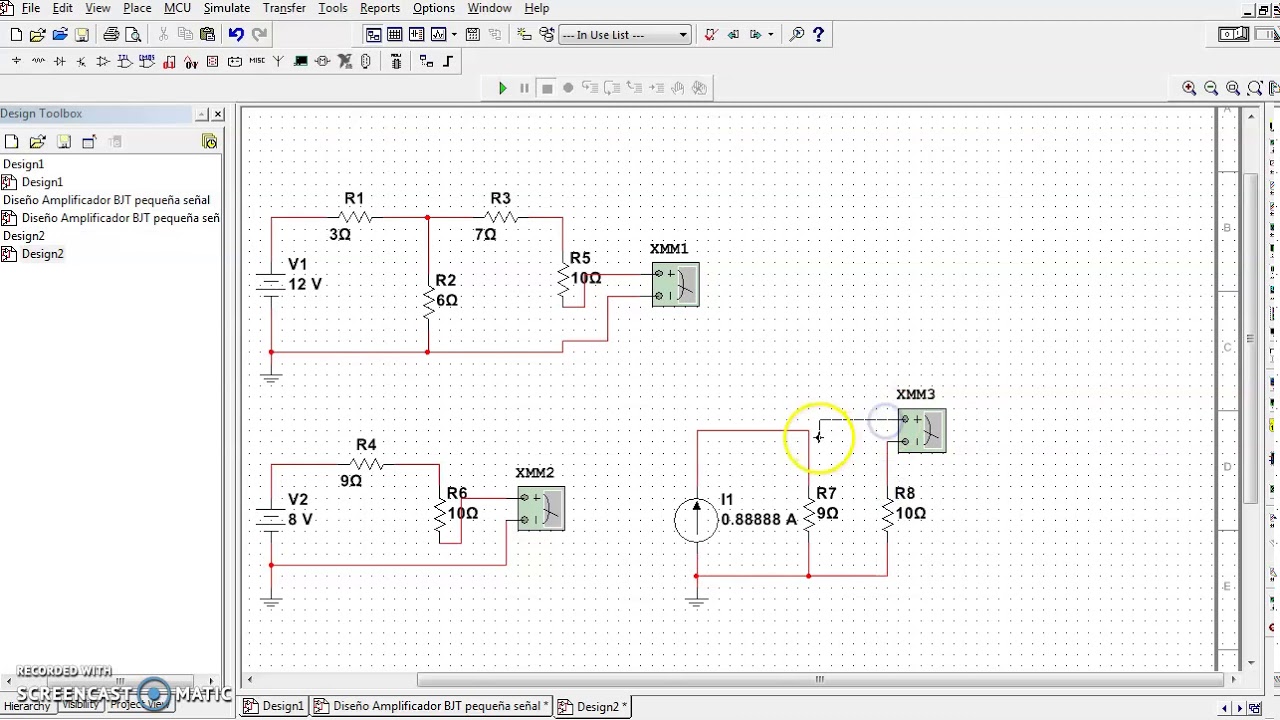Place Basic resistor component icon

(38, 61)
